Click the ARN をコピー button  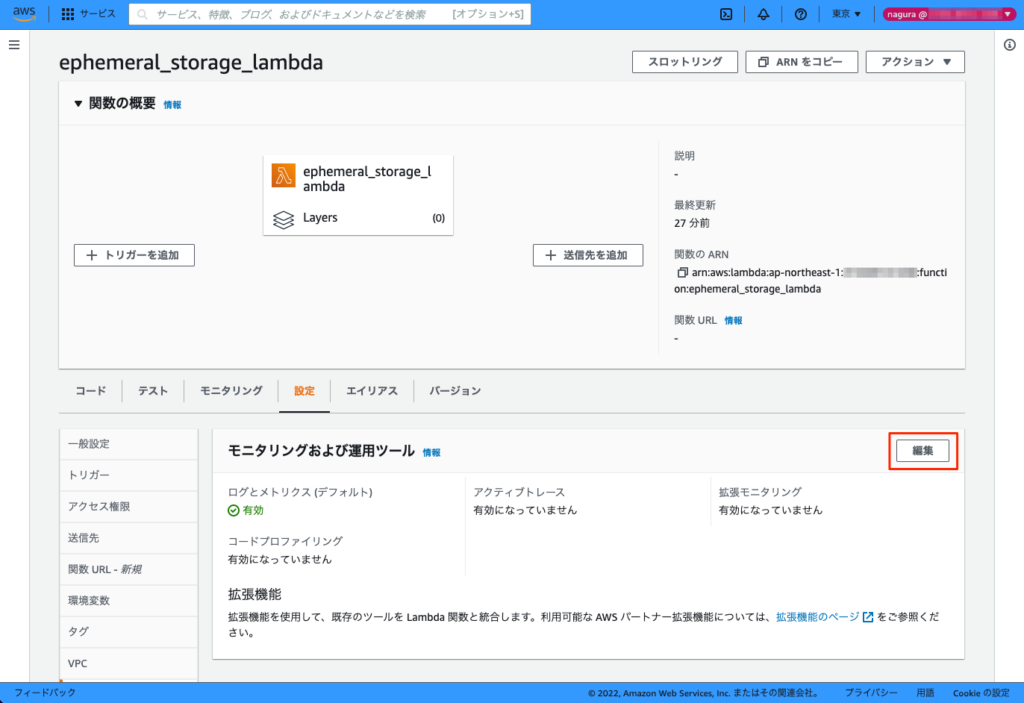(x=801, y=62)
